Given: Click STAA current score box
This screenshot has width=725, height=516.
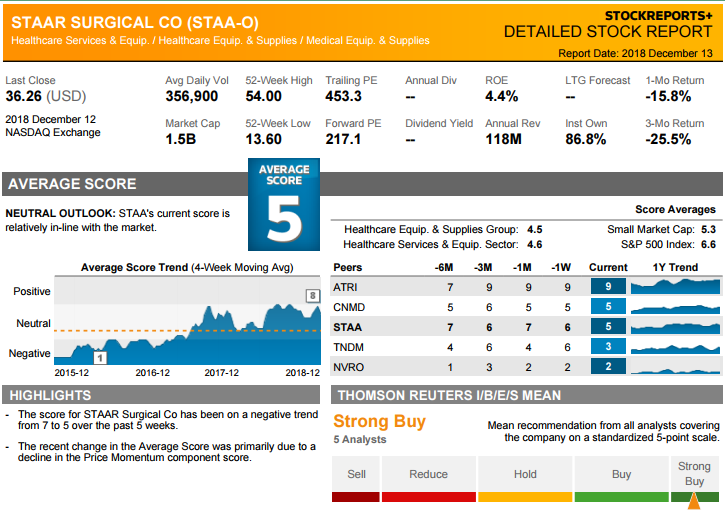Looking at the screenshot, I should [x=608, y=326].
